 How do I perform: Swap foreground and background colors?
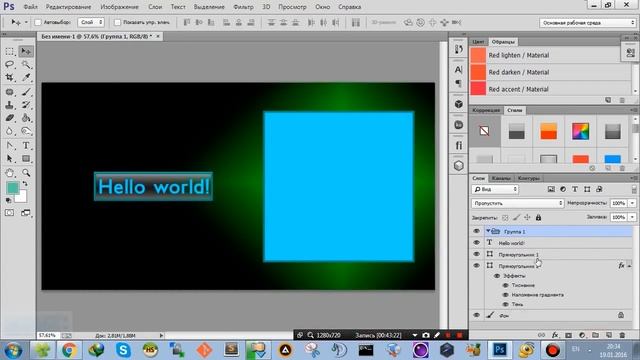tap(25, 184)
